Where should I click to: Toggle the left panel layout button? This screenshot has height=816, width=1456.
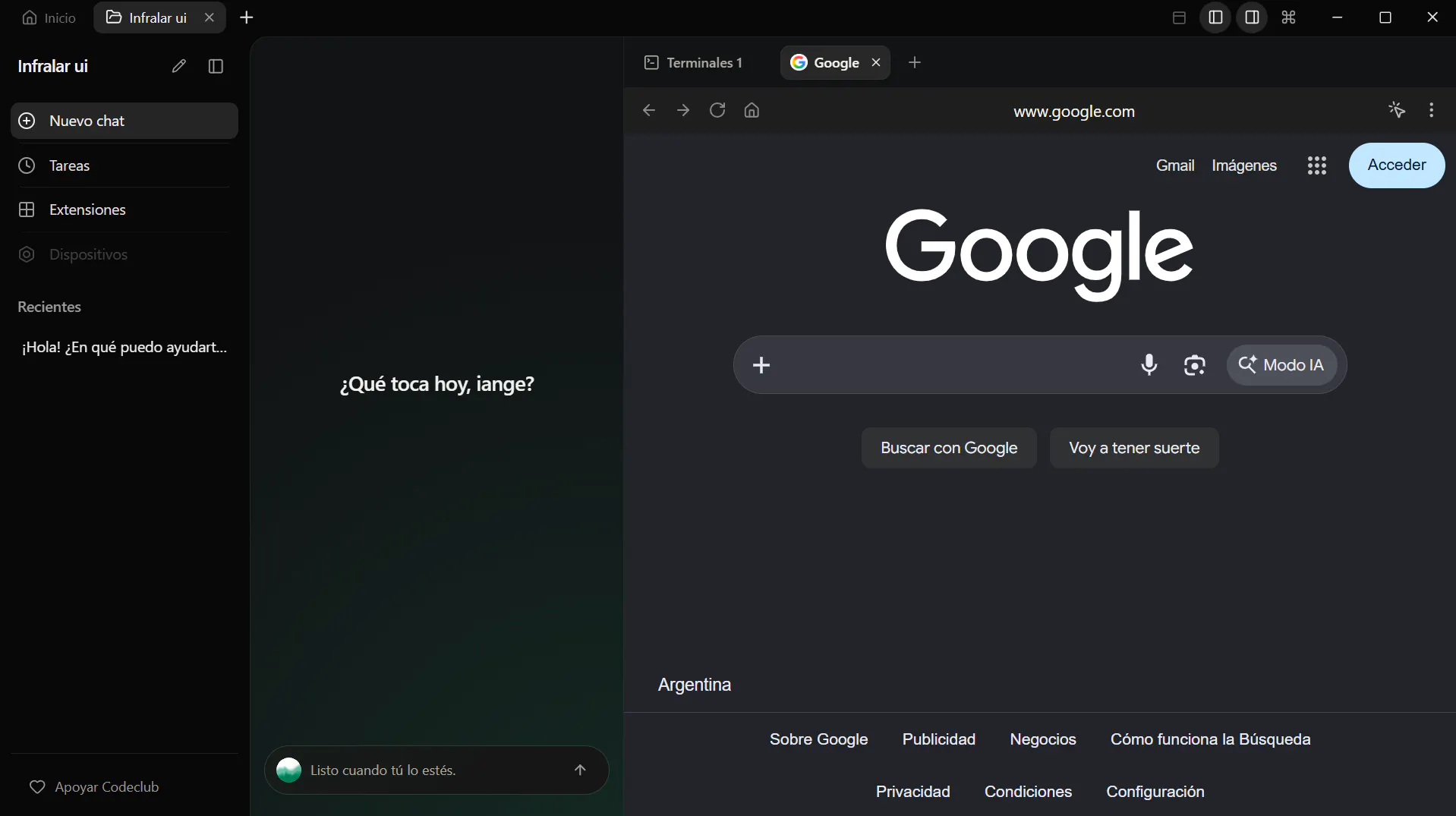tap(1215, 17)
